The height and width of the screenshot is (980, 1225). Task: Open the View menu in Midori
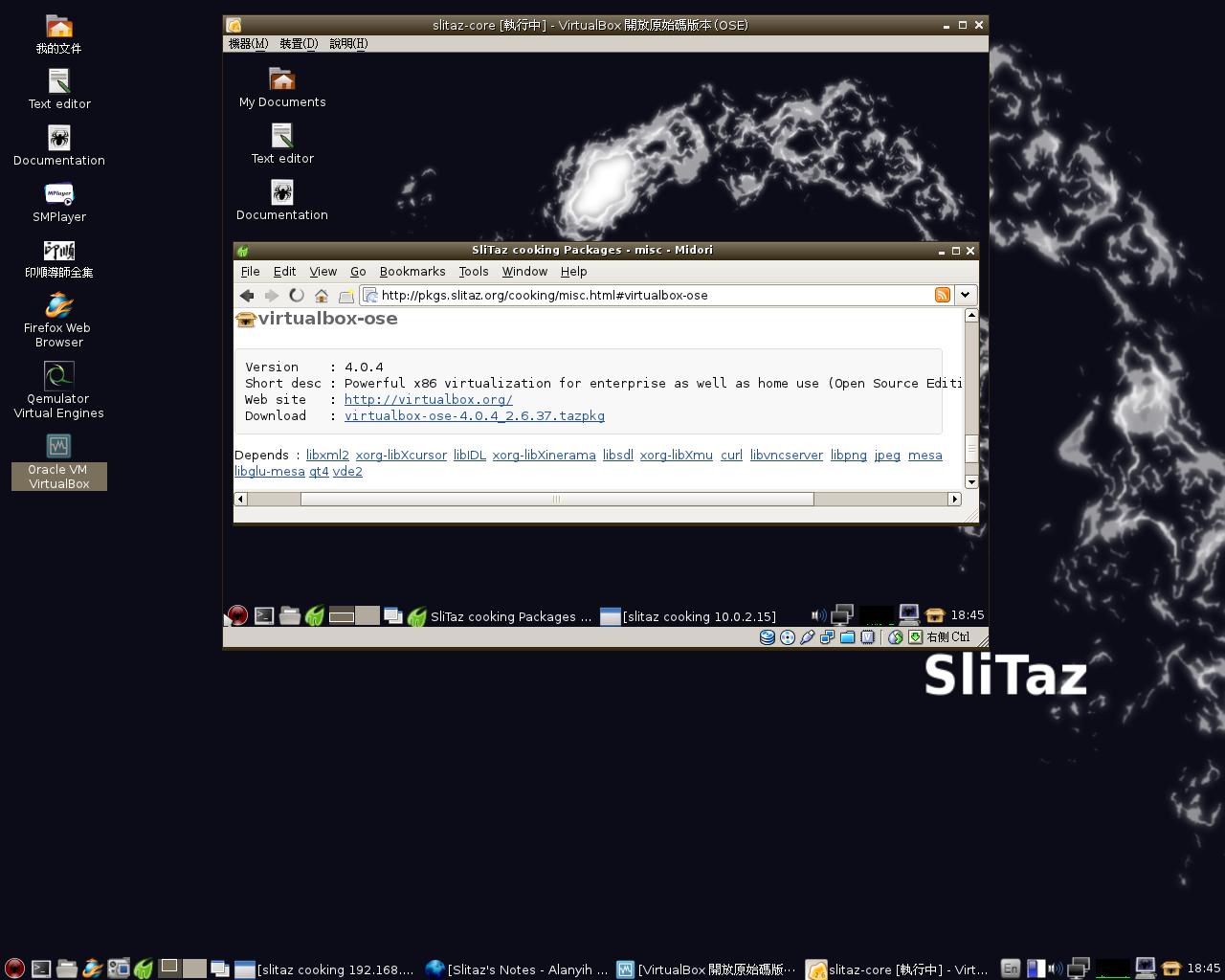click(x=323, y=272)
